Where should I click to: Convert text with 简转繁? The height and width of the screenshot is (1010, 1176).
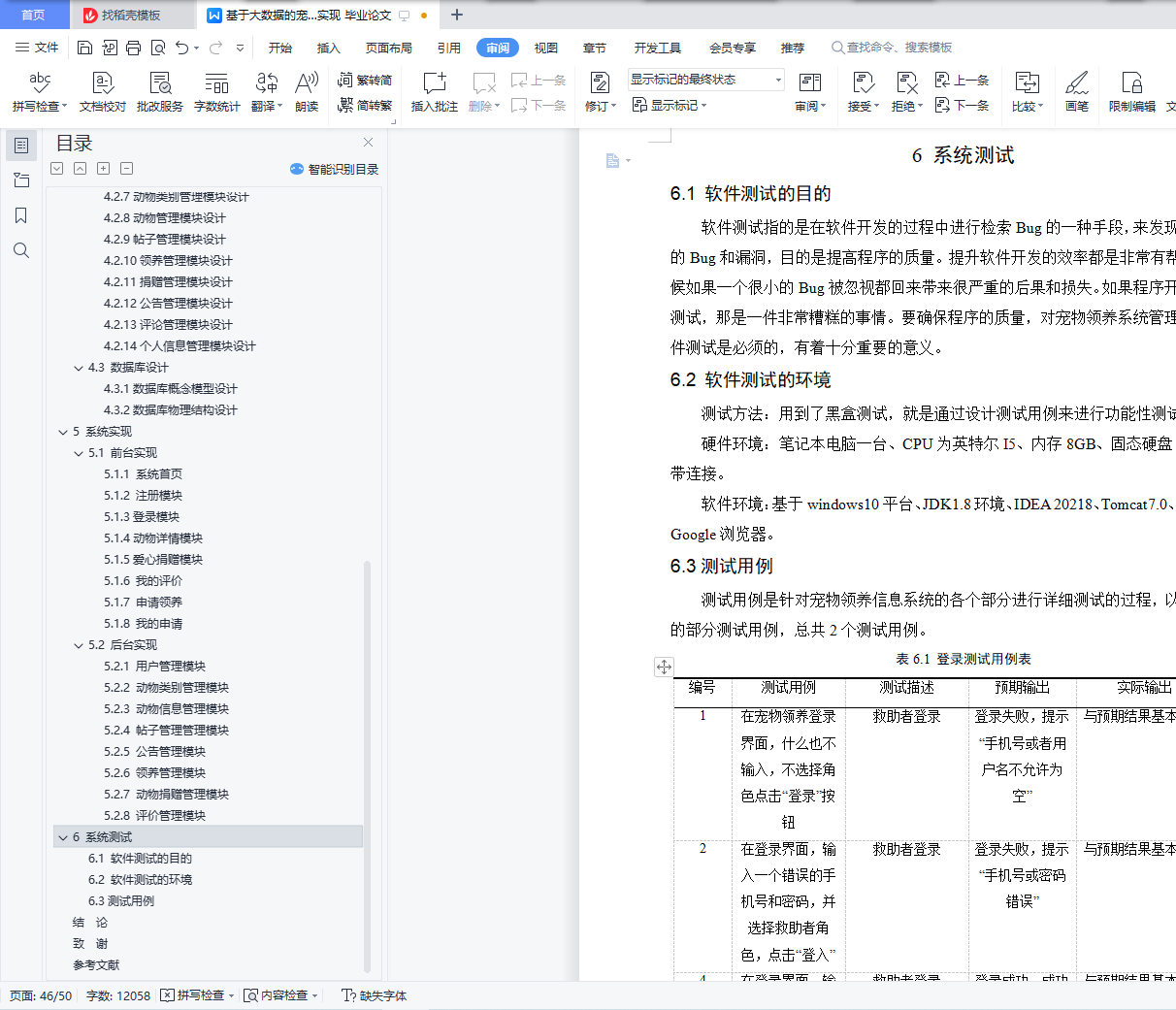[365, 105]
